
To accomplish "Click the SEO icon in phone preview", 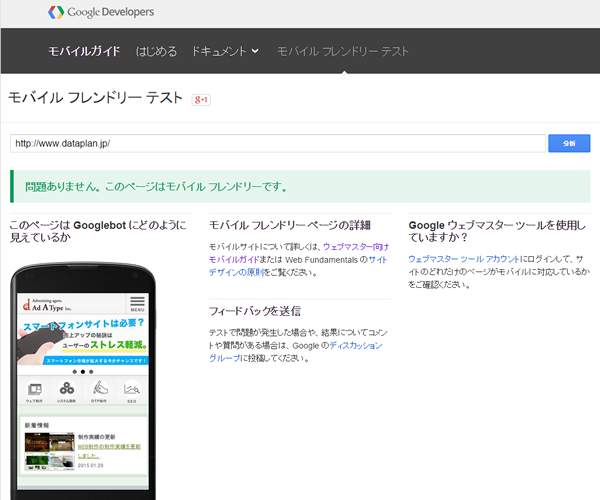I will (x=132, y=391).
